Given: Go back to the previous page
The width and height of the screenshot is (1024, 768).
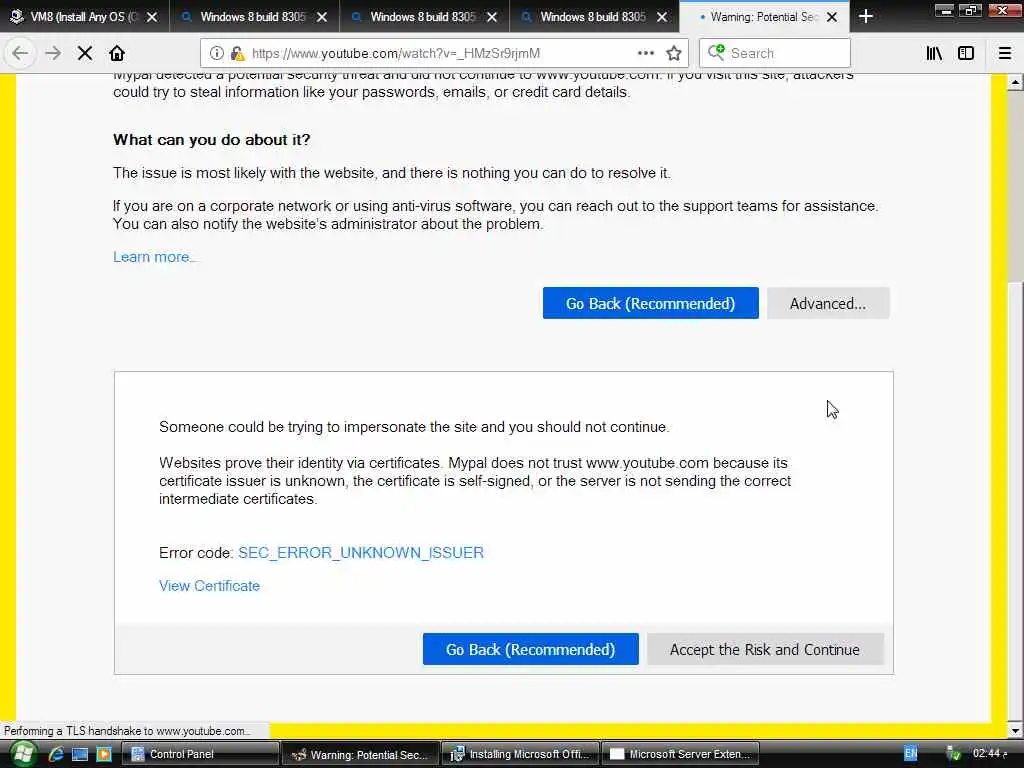Looking at the screenshot, I should pyautogui.click(x=20, y=53).
